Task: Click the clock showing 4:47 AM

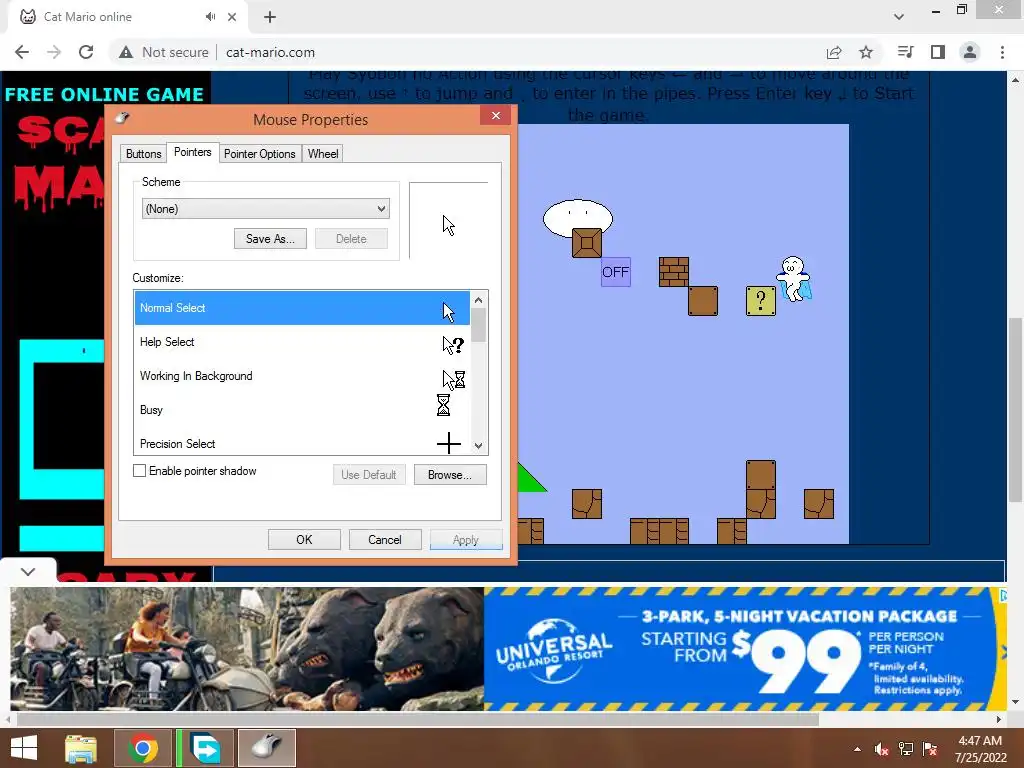Action: [x=980, y=741]
